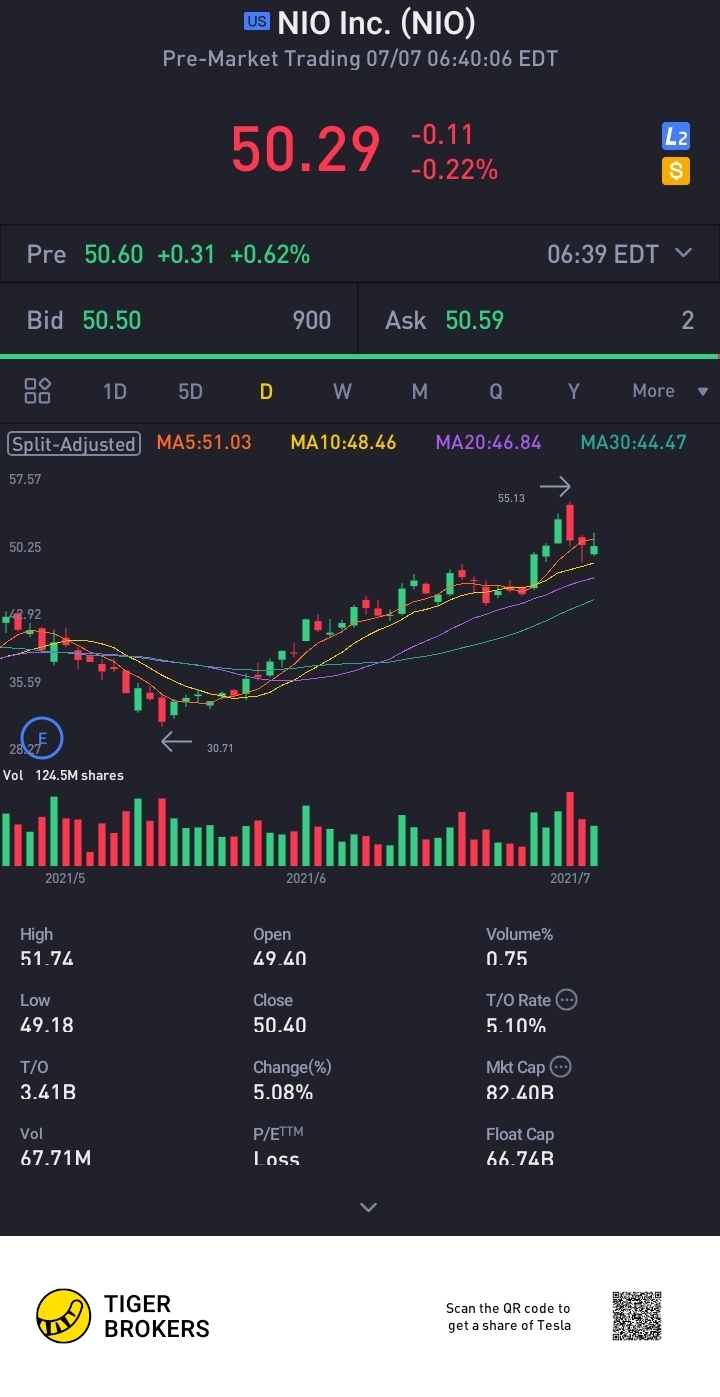Screen dimensions: 720x1397
Task: Tap the MA5:51.03 indicator label
Action: (204, 442)
